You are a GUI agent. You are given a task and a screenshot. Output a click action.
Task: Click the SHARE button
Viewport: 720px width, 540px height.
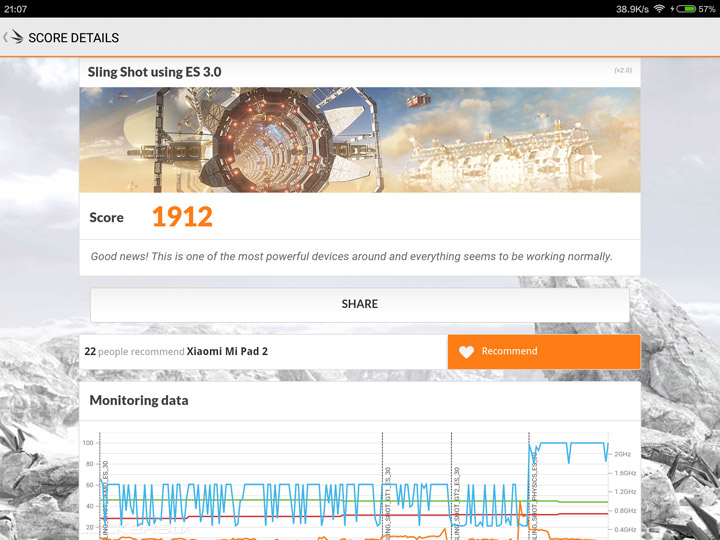pos(360,305)
